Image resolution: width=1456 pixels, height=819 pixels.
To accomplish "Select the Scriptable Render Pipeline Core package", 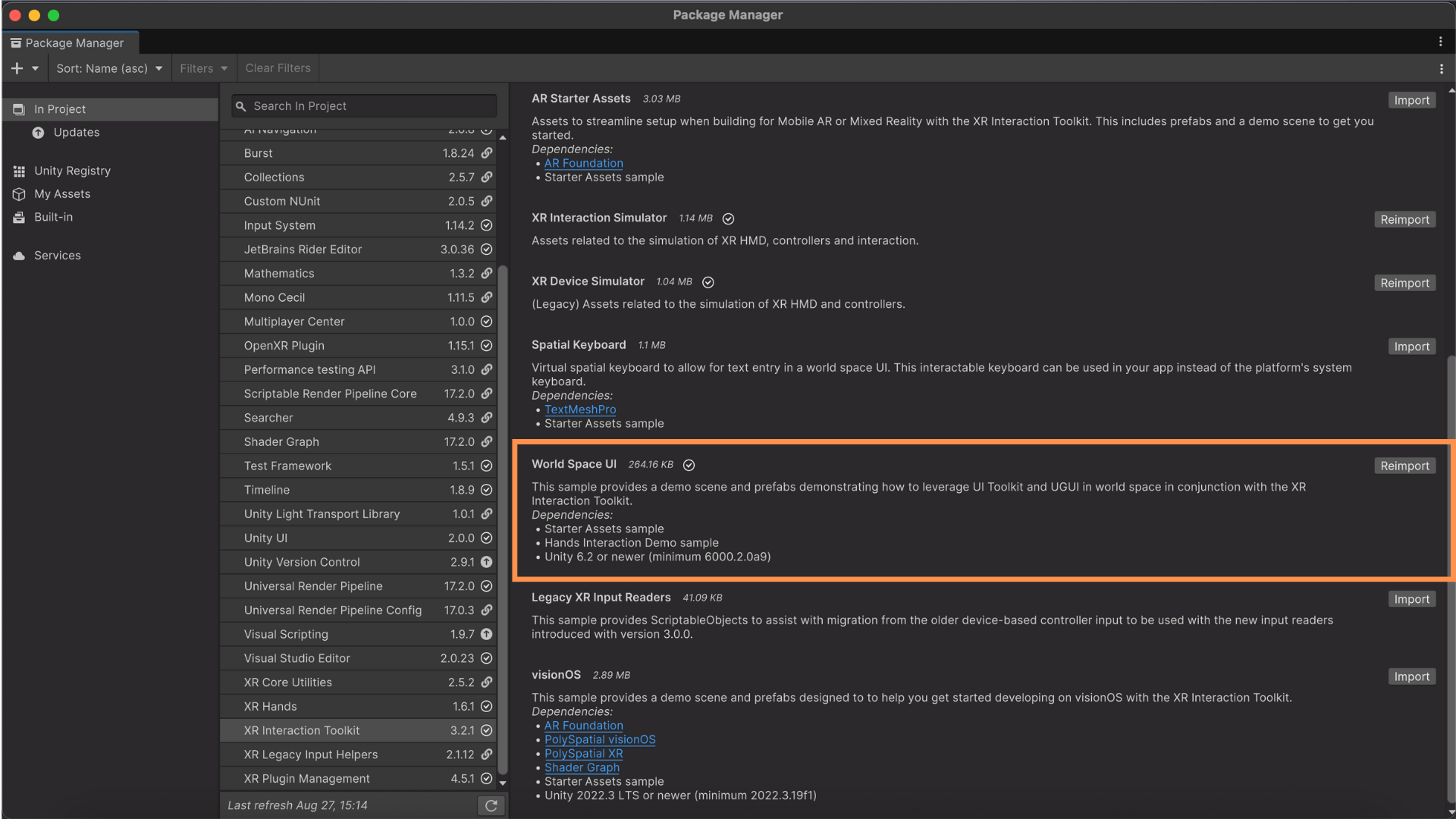I will coord(359,394).
